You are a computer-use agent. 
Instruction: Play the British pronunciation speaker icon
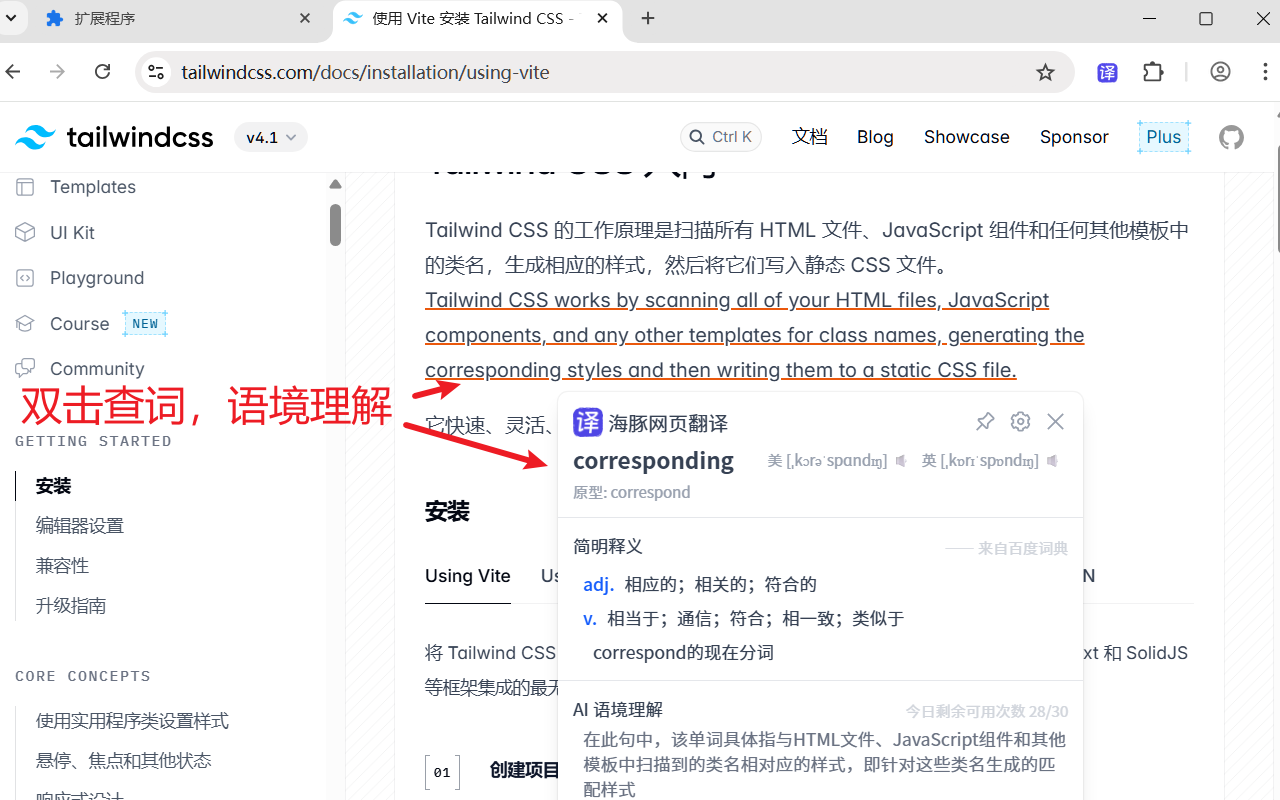[x=1052, y=461]
